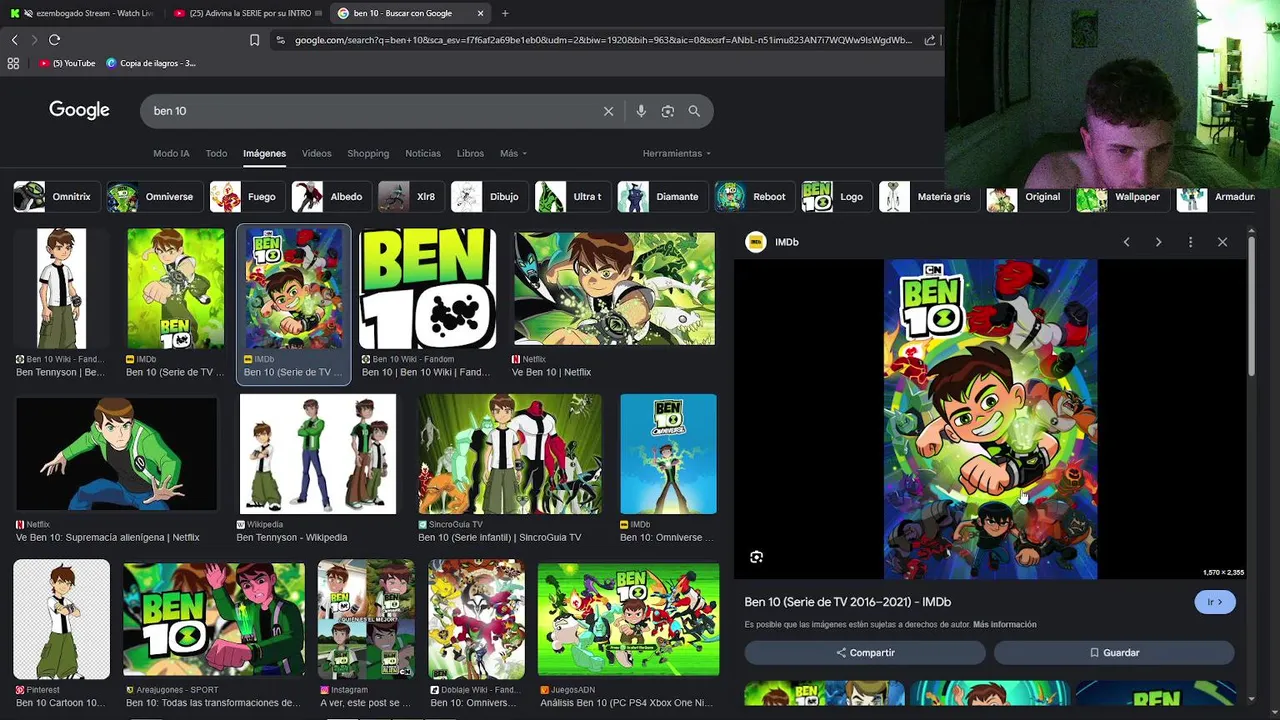The height and width of the screenshot is (720, 1280).
Task: Switch to the Shopping results tab
Action: (x=368, y=153)
